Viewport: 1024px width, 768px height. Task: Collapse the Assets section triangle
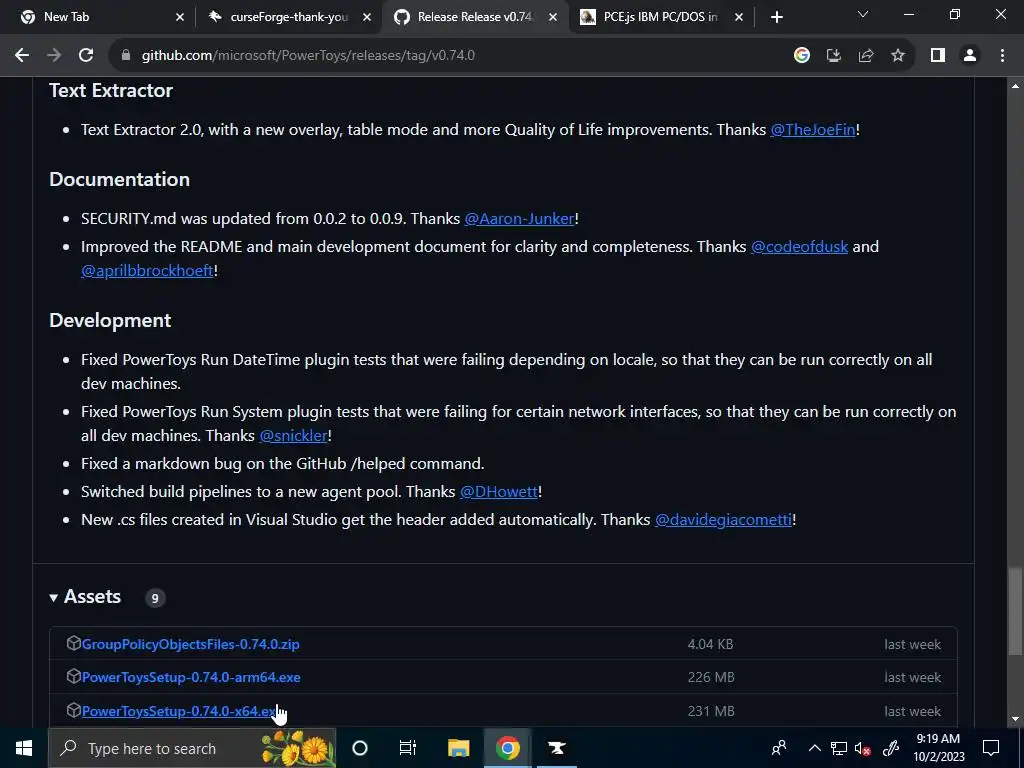pos(54,597)
